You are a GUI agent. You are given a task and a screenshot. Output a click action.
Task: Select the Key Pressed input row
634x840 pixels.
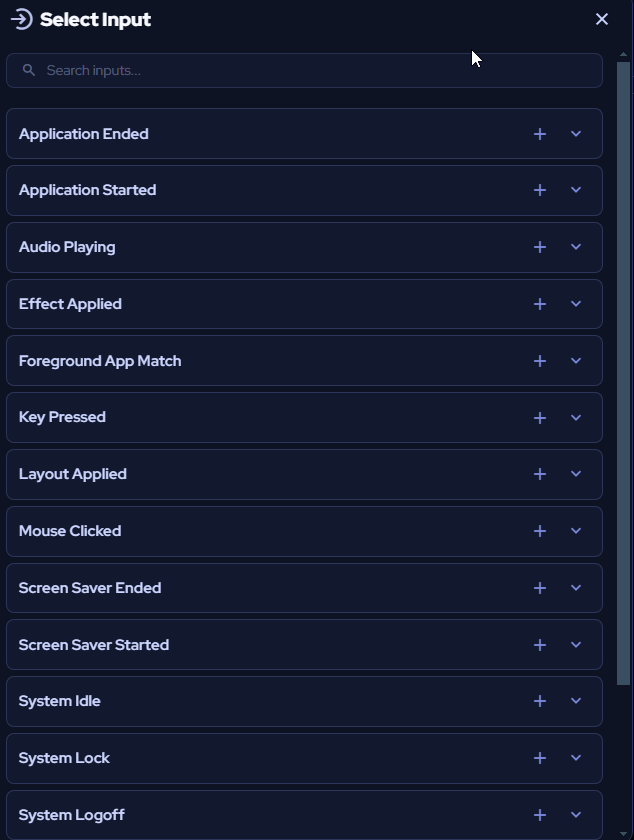(x=304, y=417)
